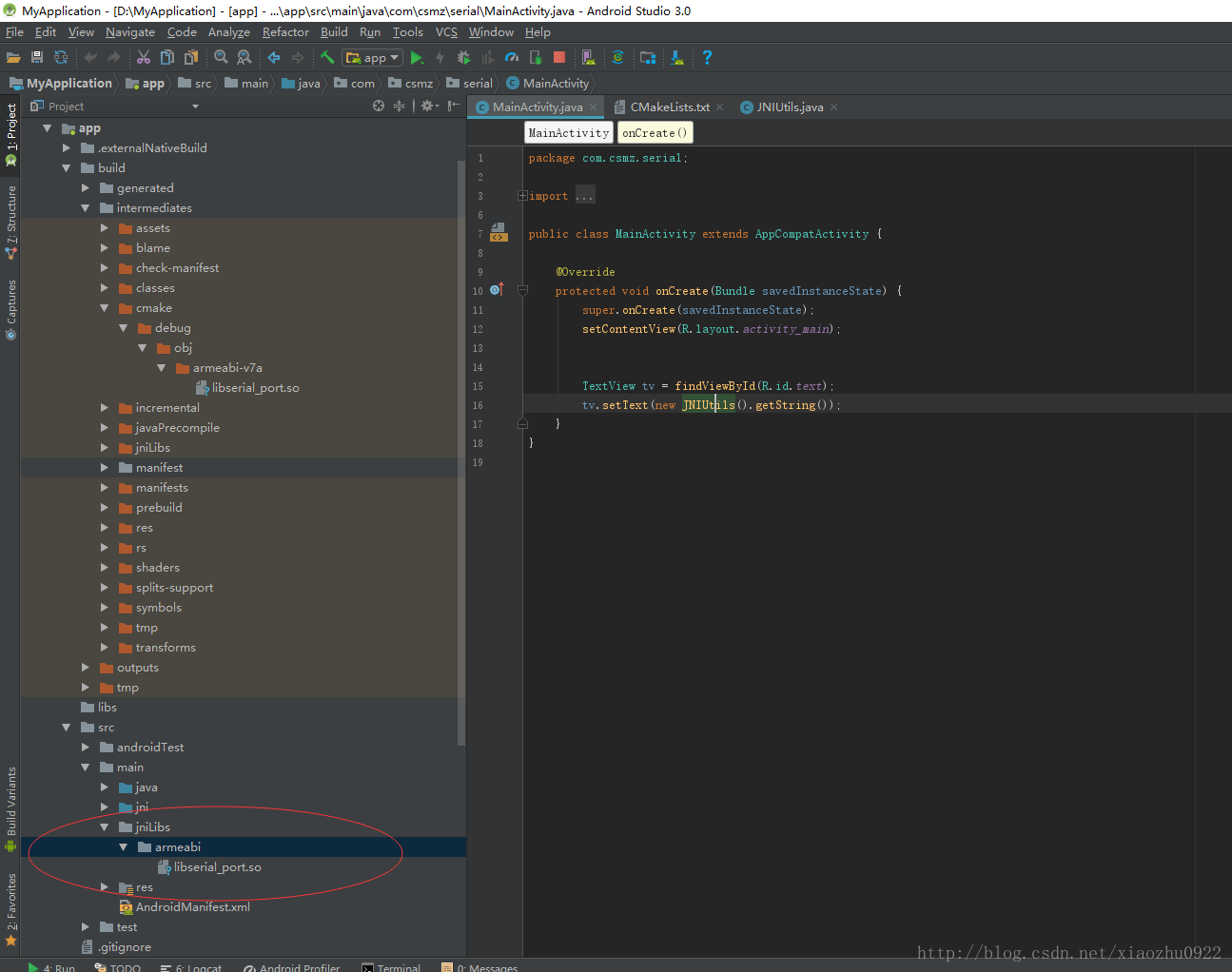Open the Android Profiler tool window

tap(291, 967)
